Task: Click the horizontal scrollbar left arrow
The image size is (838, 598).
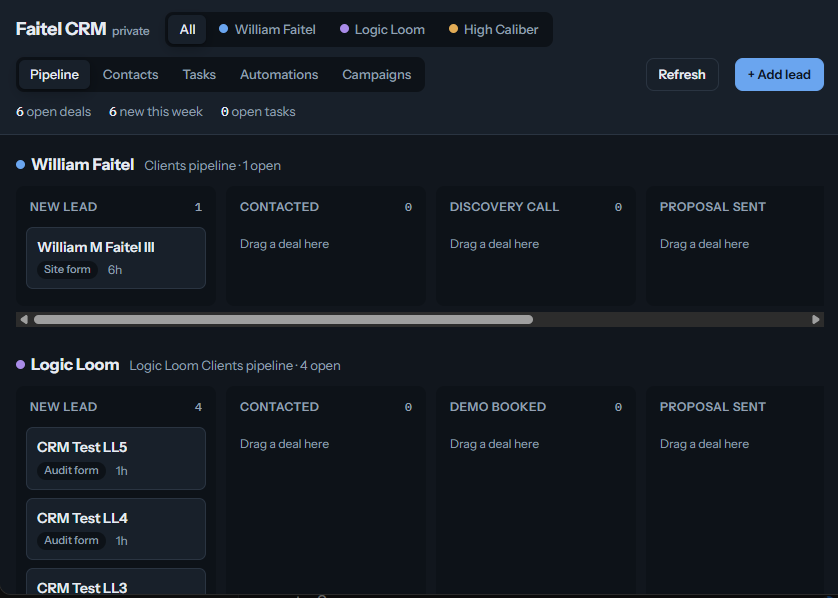Action: tap(24, 320)
